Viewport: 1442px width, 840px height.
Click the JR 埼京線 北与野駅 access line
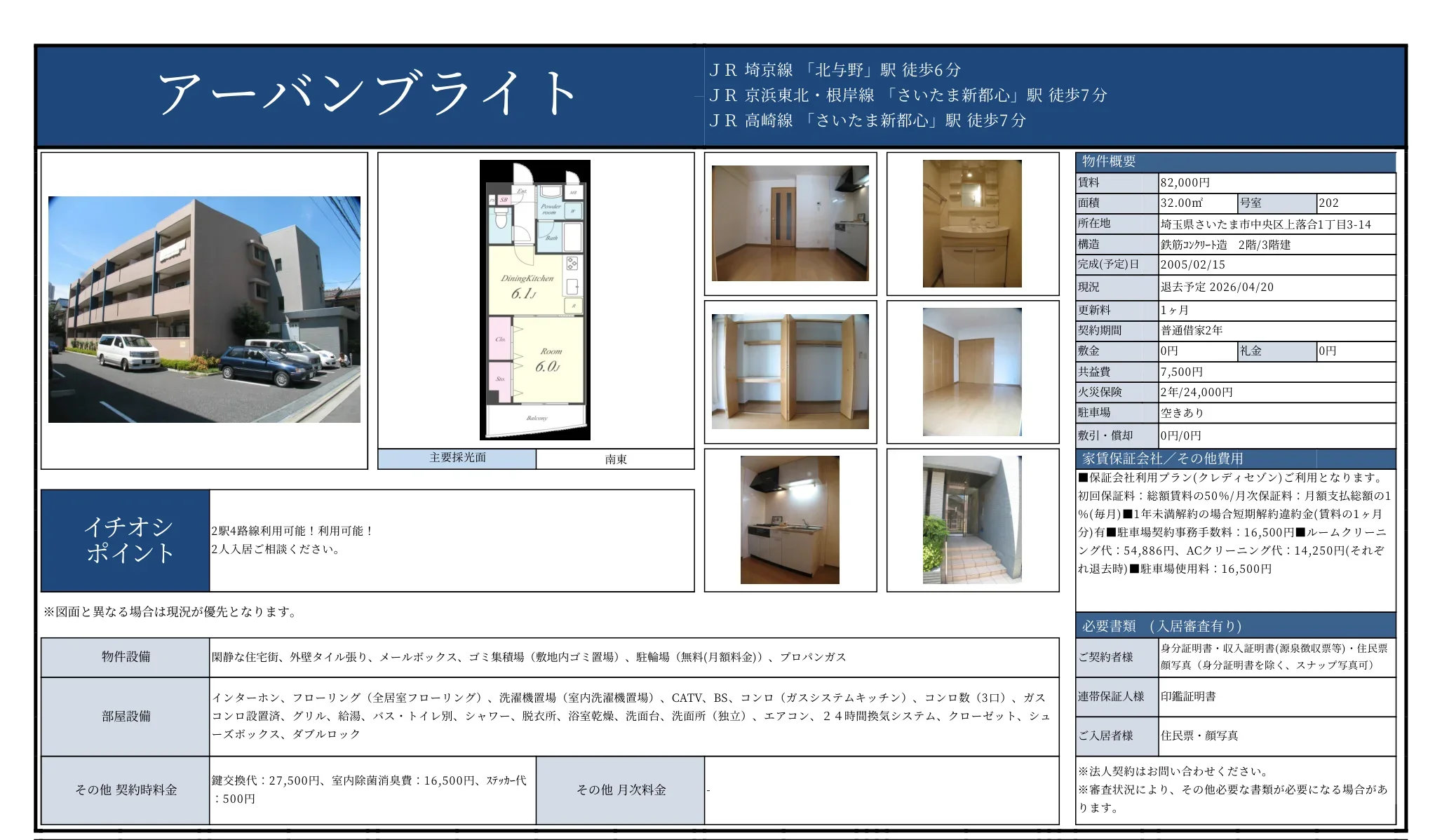coord(835,69)
